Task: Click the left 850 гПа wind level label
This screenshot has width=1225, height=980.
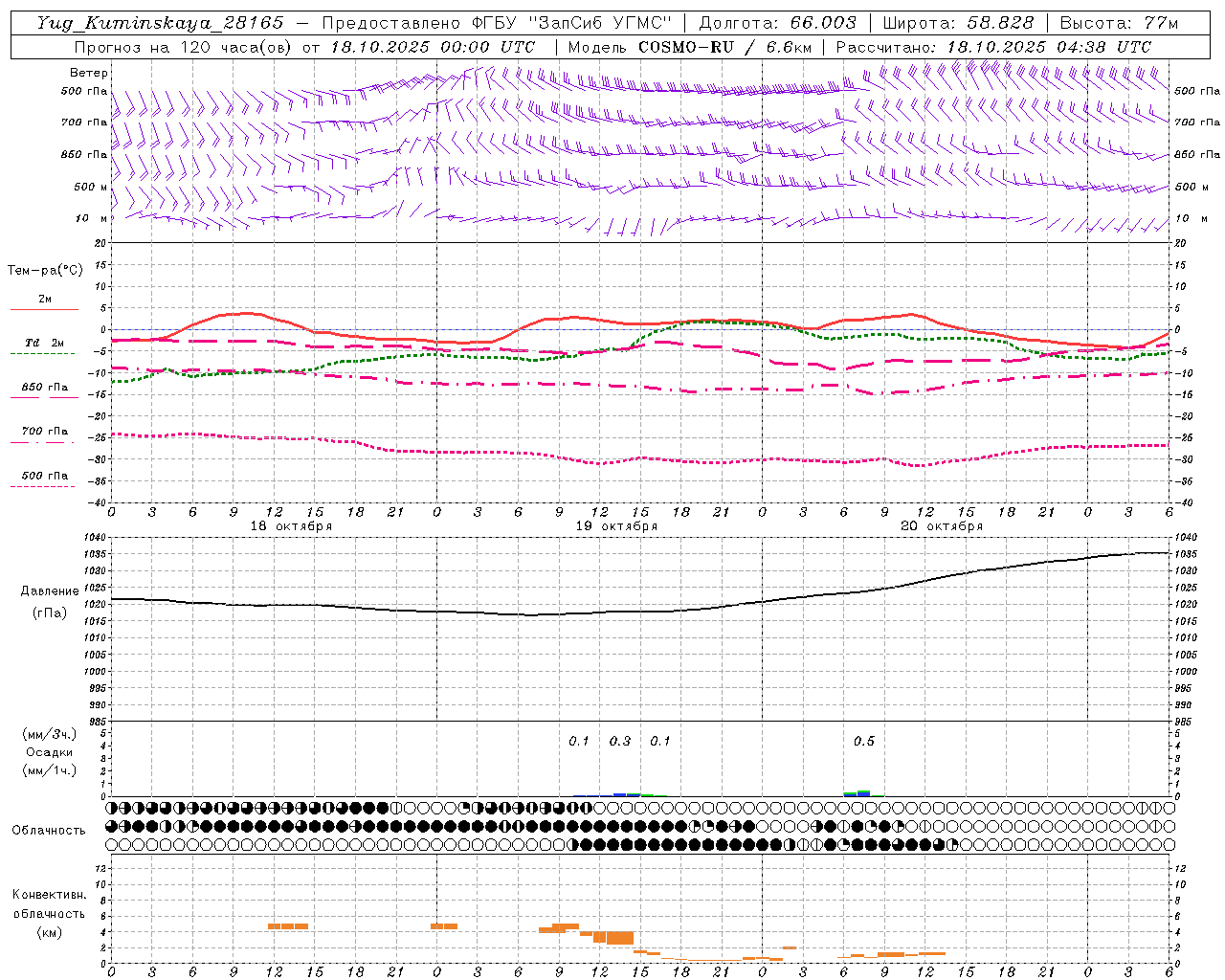Action: click(84, 154)
